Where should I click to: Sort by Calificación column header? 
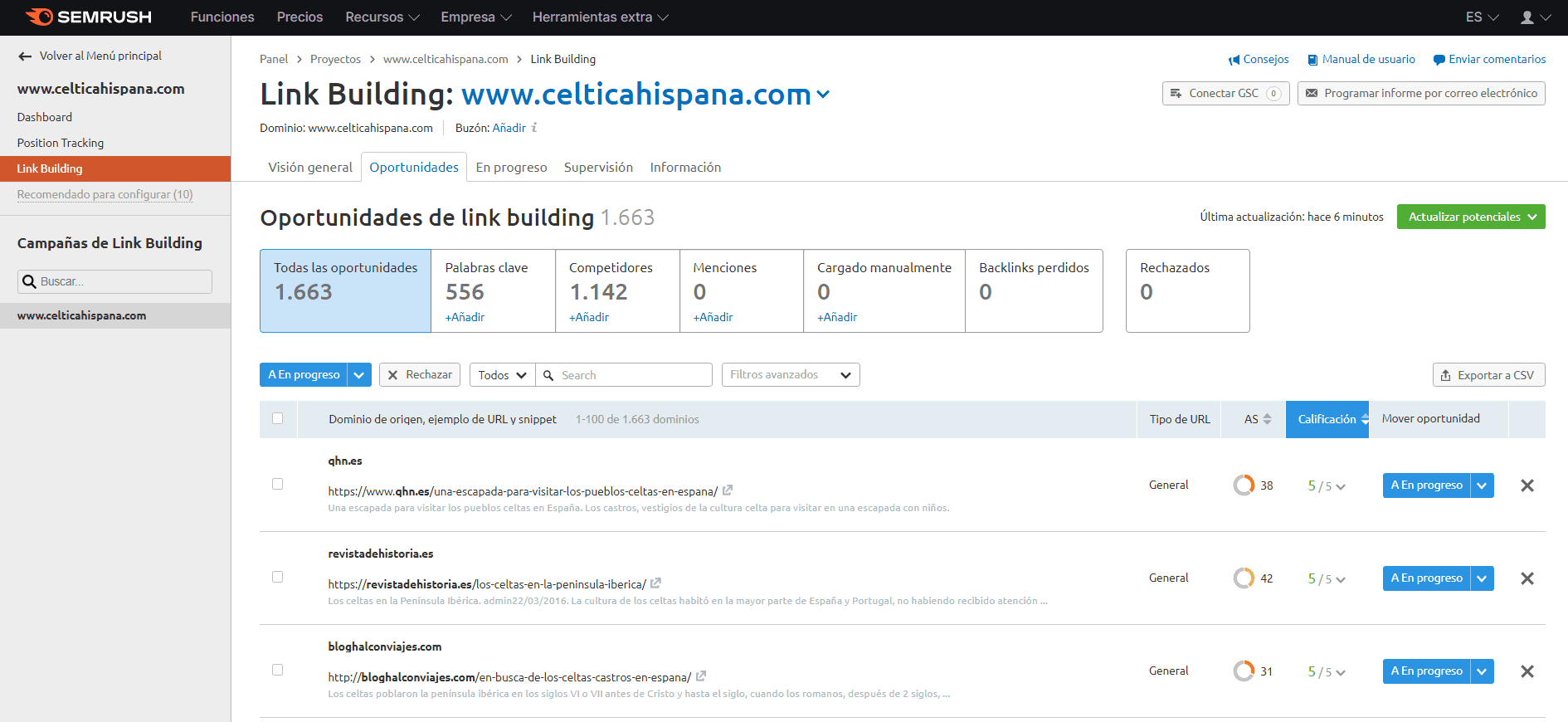[x=1327, y=420]
